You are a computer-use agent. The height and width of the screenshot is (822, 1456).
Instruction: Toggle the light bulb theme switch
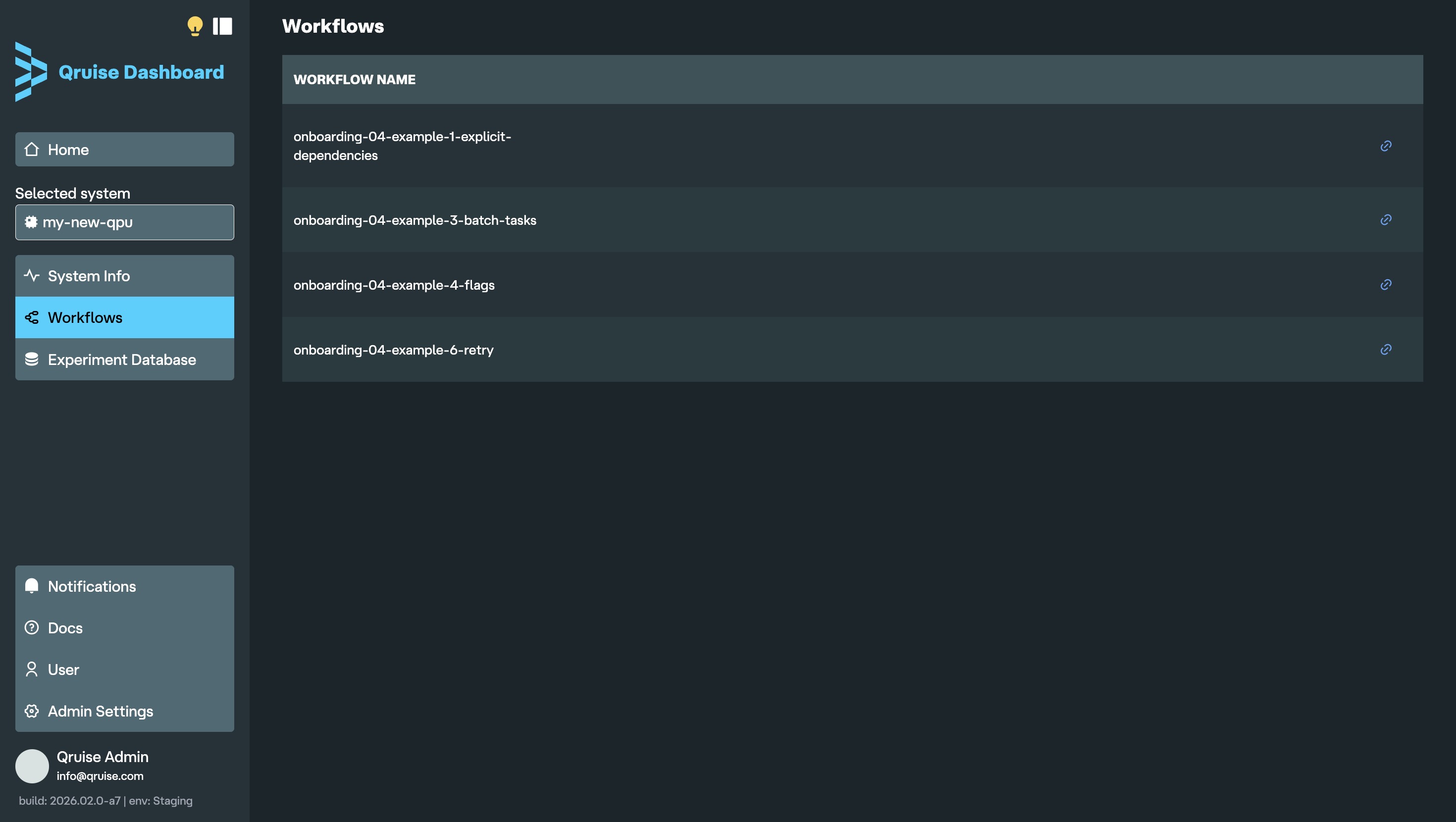pos(195,26)
